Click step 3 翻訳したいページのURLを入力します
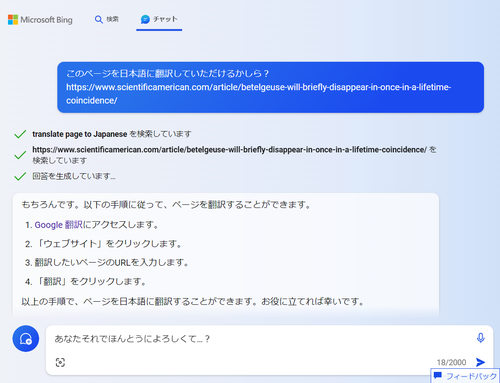The width and height of the screenshot is (500, 383). [107, 263]
